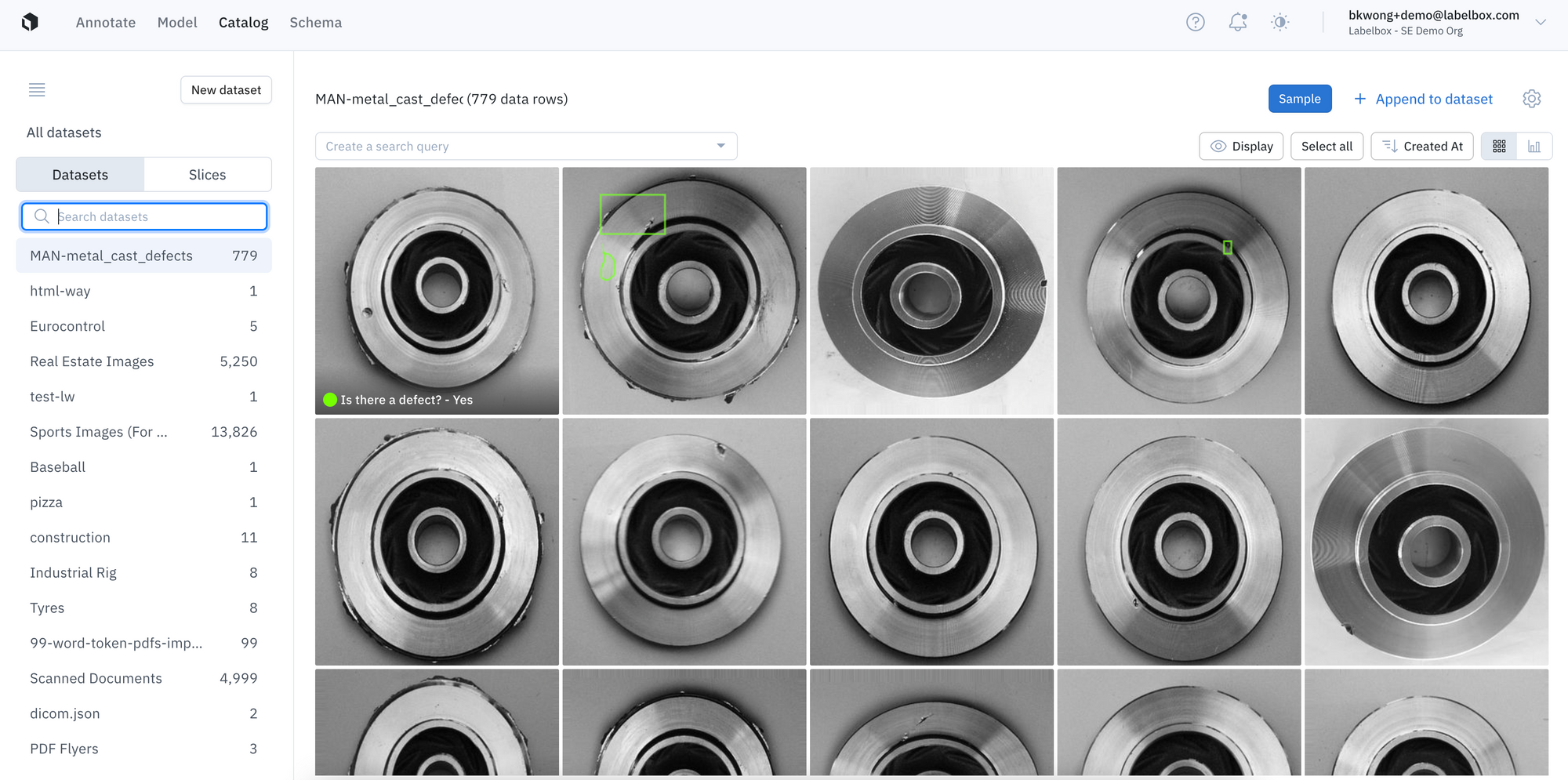Switch to the Slices tab
This screenshot has height=780, width=1568.
pyautogui.click(x=208, y=175)
